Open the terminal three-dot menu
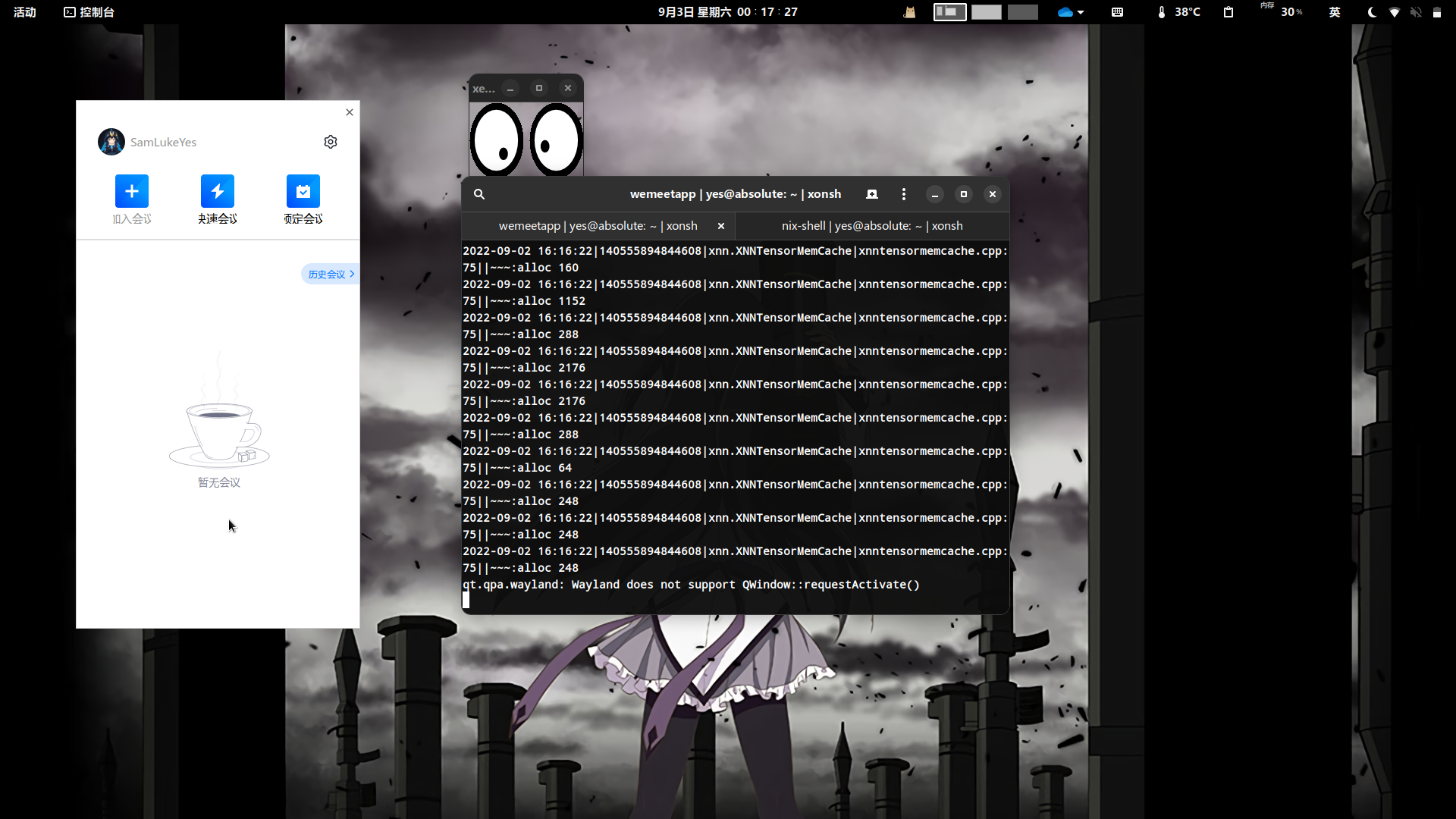The height and width of the screenshot is (819, 1456). (903, 194)
